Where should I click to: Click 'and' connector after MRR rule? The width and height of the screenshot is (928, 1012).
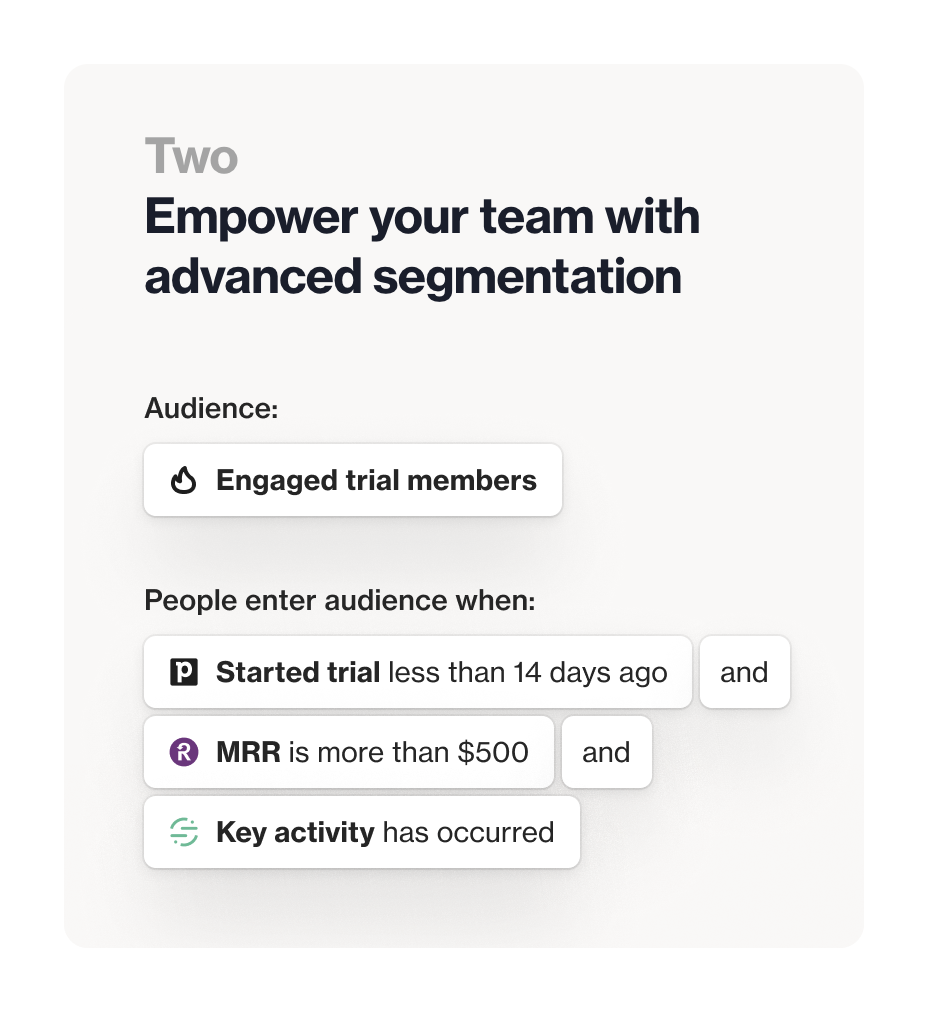point(606,752)
